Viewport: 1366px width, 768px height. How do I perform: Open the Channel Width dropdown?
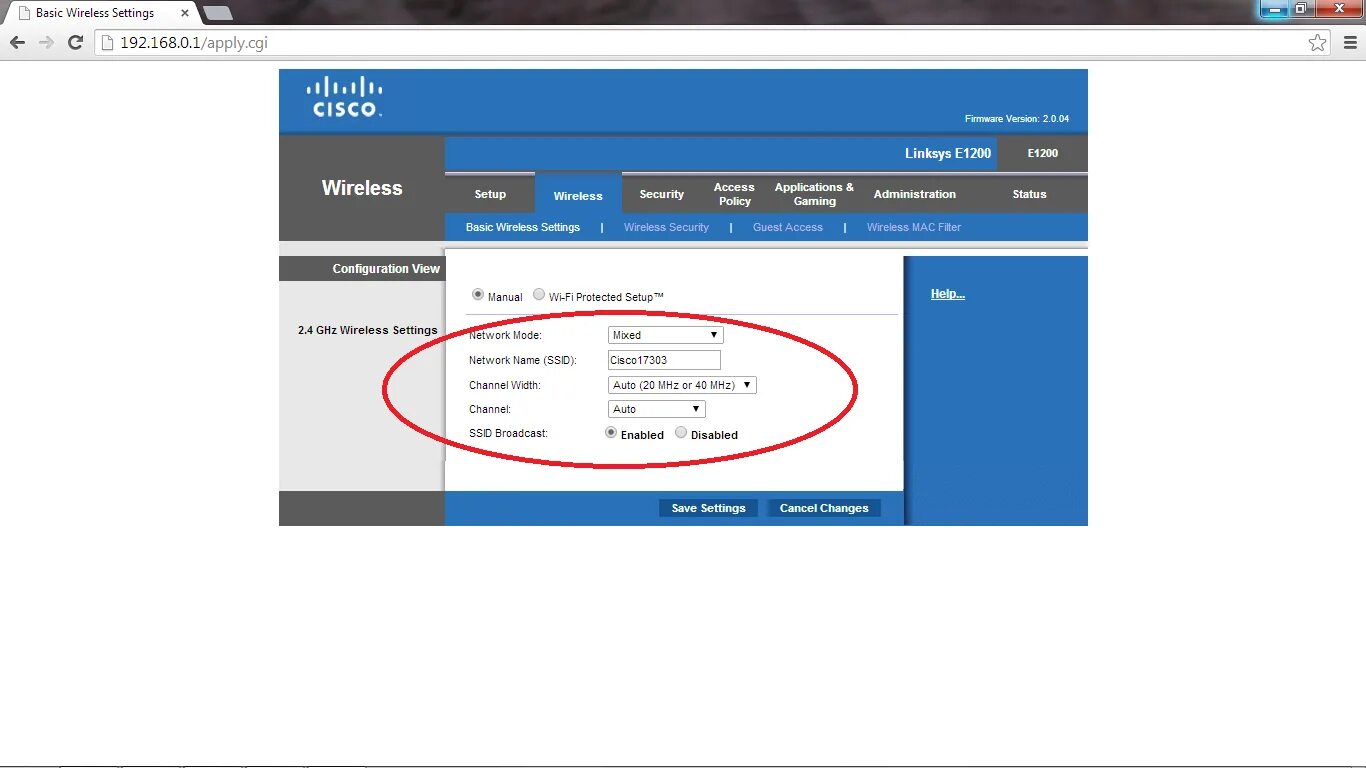coord(682,385)
